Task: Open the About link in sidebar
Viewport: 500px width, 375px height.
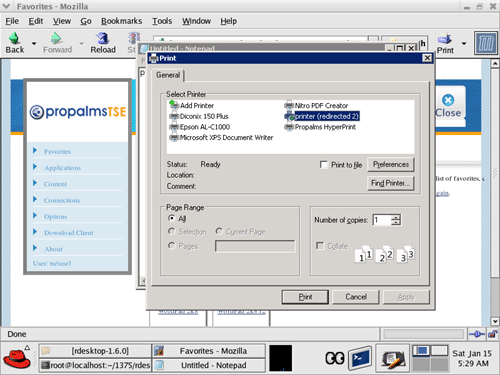Action: 53,249
